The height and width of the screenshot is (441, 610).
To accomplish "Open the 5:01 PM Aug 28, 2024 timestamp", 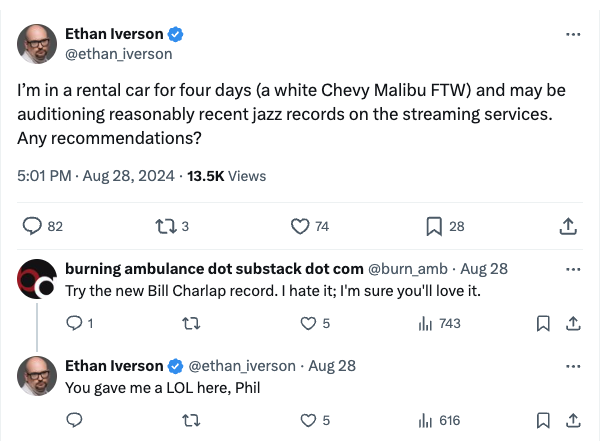I will click(x=91, y=176).
